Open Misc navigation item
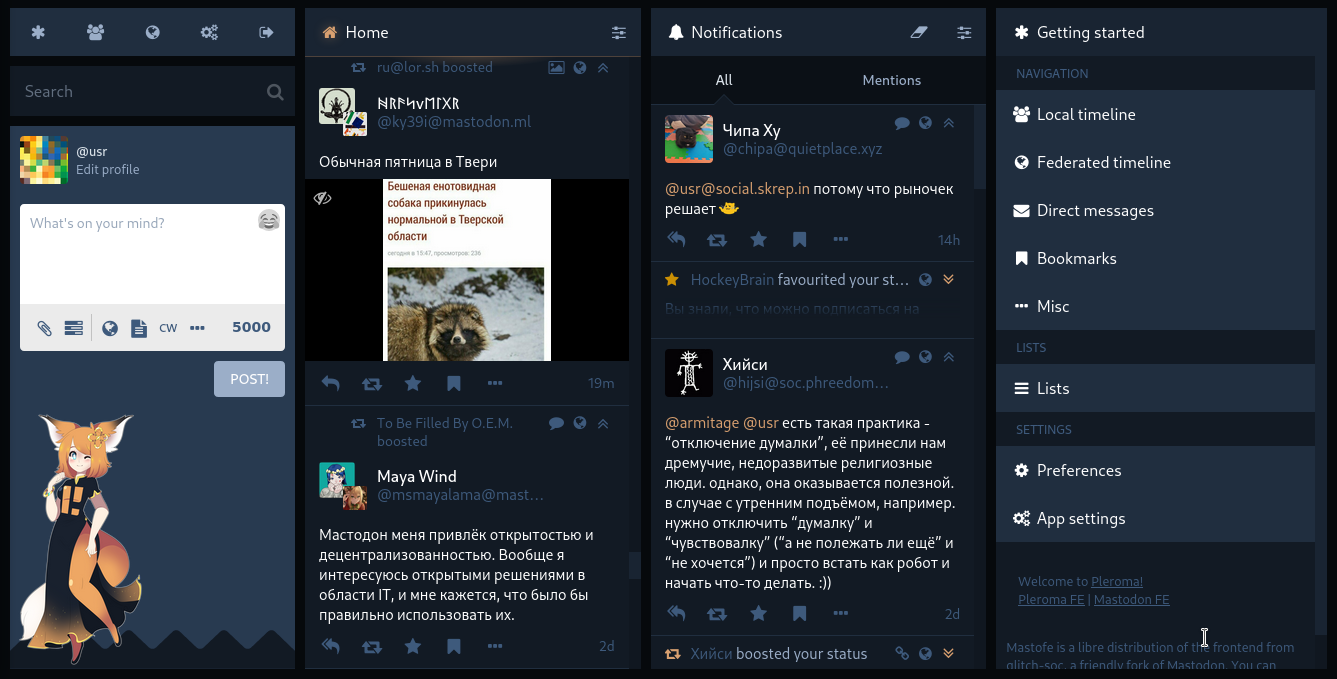The image size is (1337, 679). pyautogui.click(x=1155, y=306)
